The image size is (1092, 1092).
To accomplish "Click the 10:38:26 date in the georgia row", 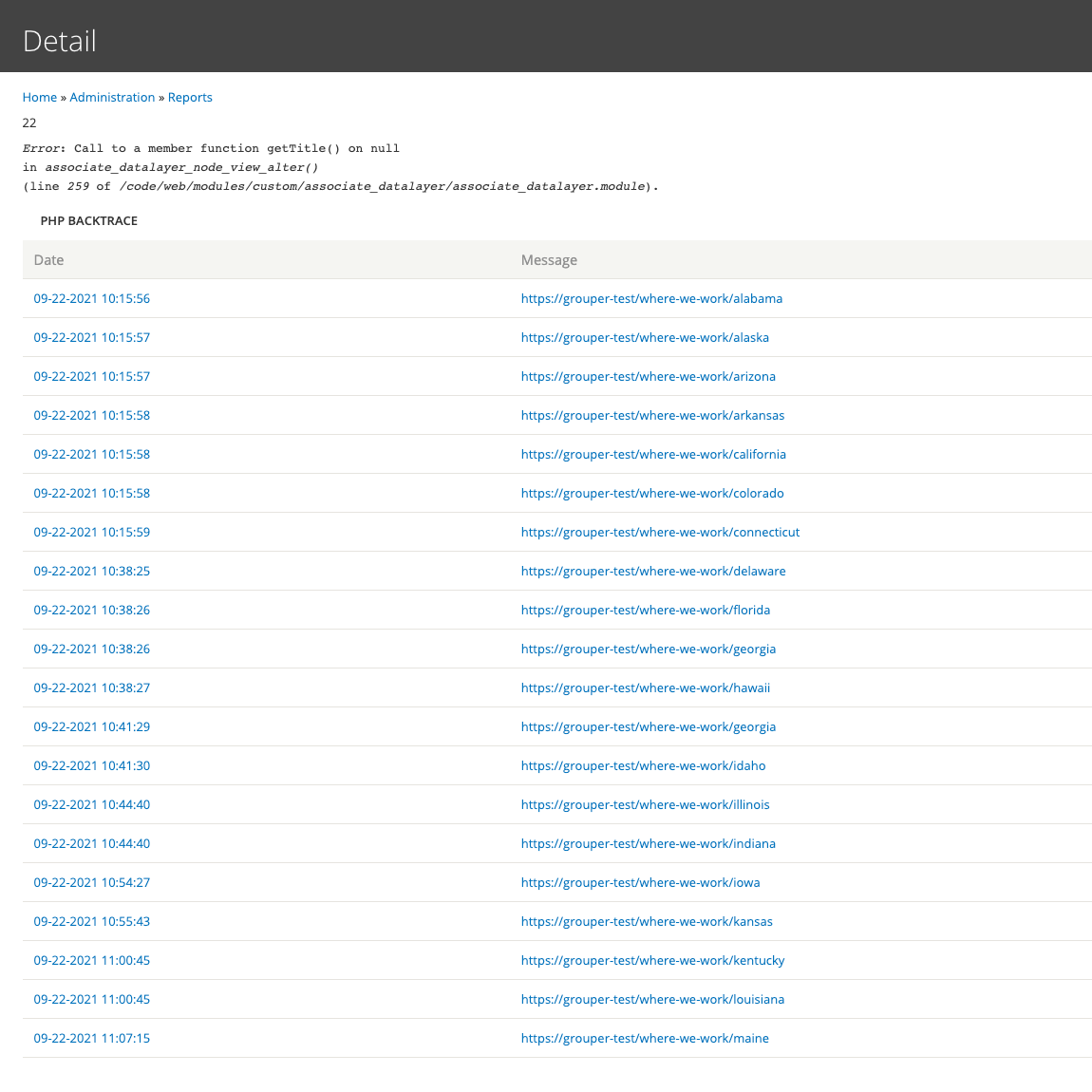I will (x=92, y=650).
